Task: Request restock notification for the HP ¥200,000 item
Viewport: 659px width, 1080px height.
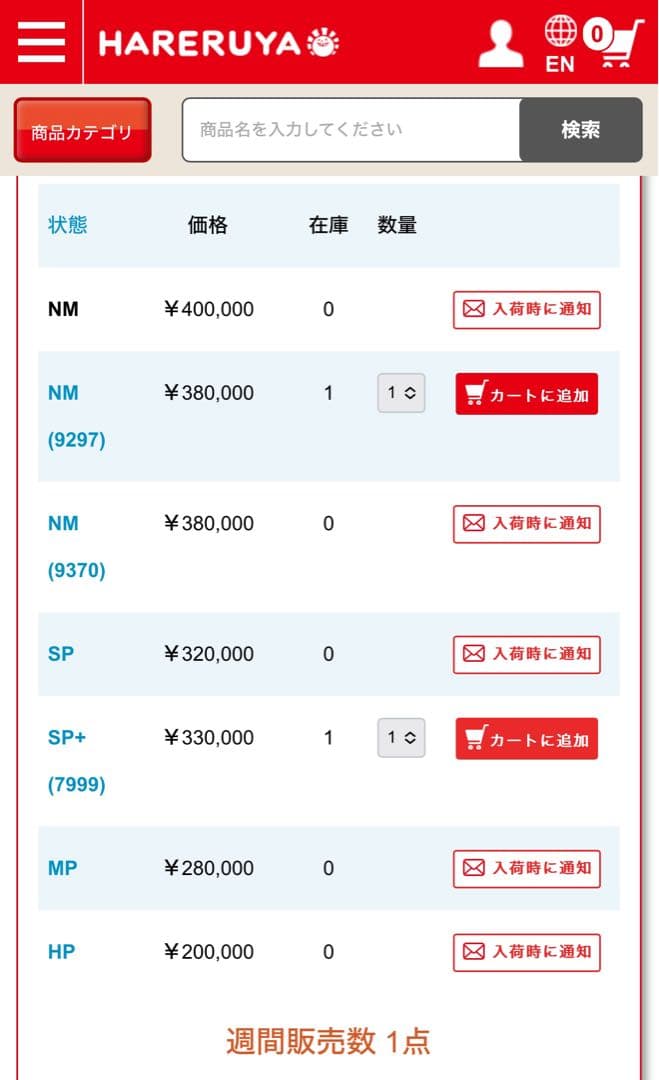Action: click(x=526, y=952)
